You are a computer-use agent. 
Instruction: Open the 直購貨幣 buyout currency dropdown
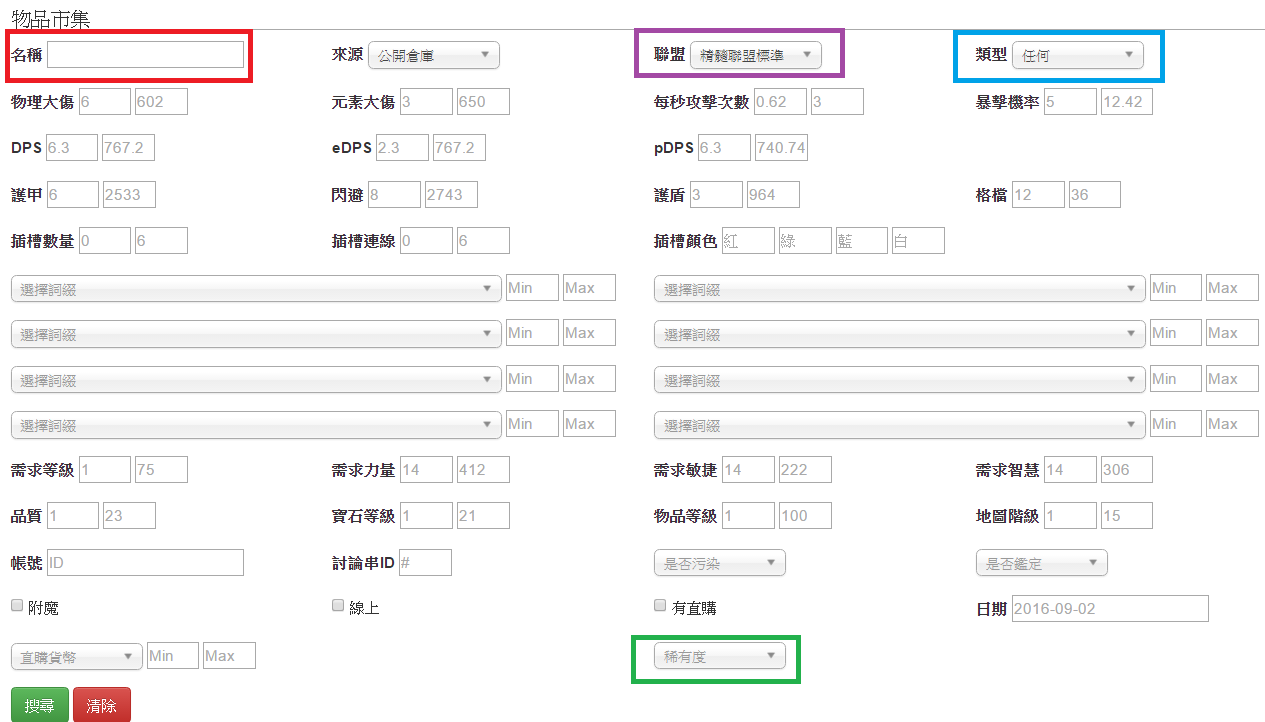[76, 655]
